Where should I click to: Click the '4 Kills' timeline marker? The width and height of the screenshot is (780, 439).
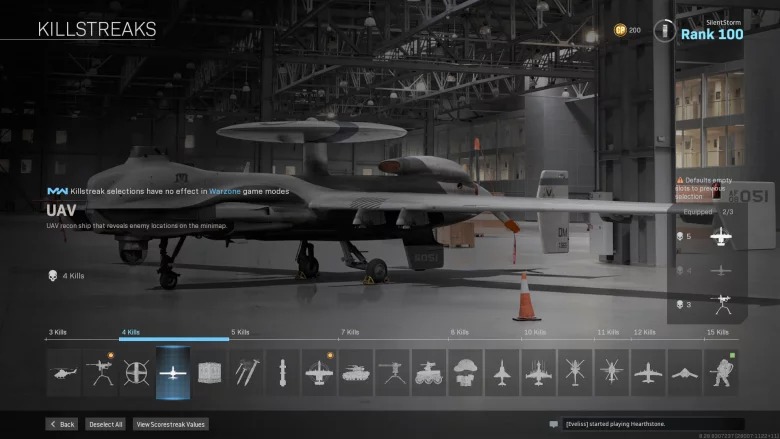pos(131,332)
